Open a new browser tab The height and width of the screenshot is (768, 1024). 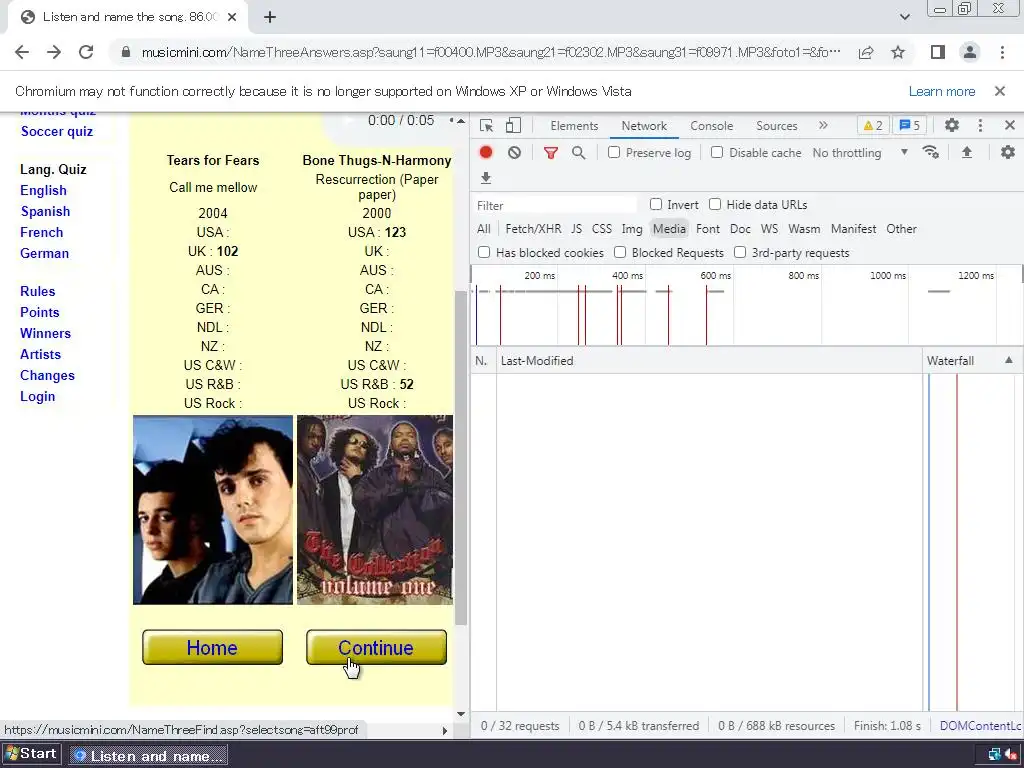click(x=270, y=17)
